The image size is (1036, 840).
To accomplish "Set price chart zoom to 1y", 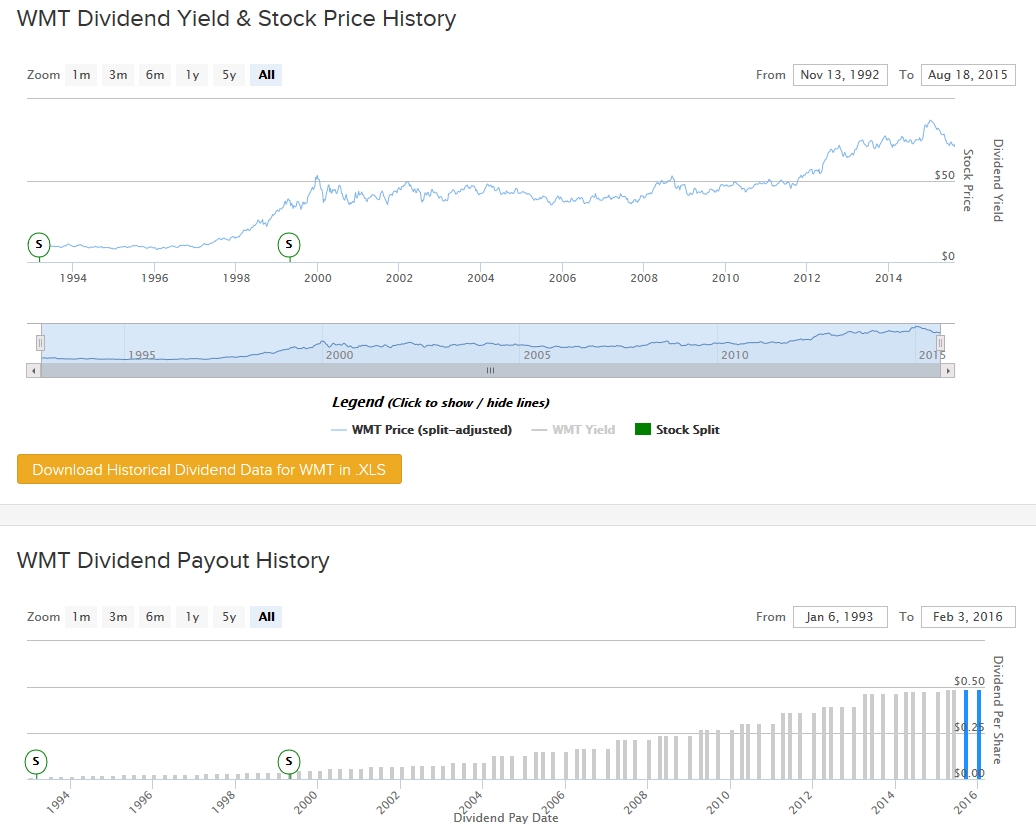I will tap(192, 75).
